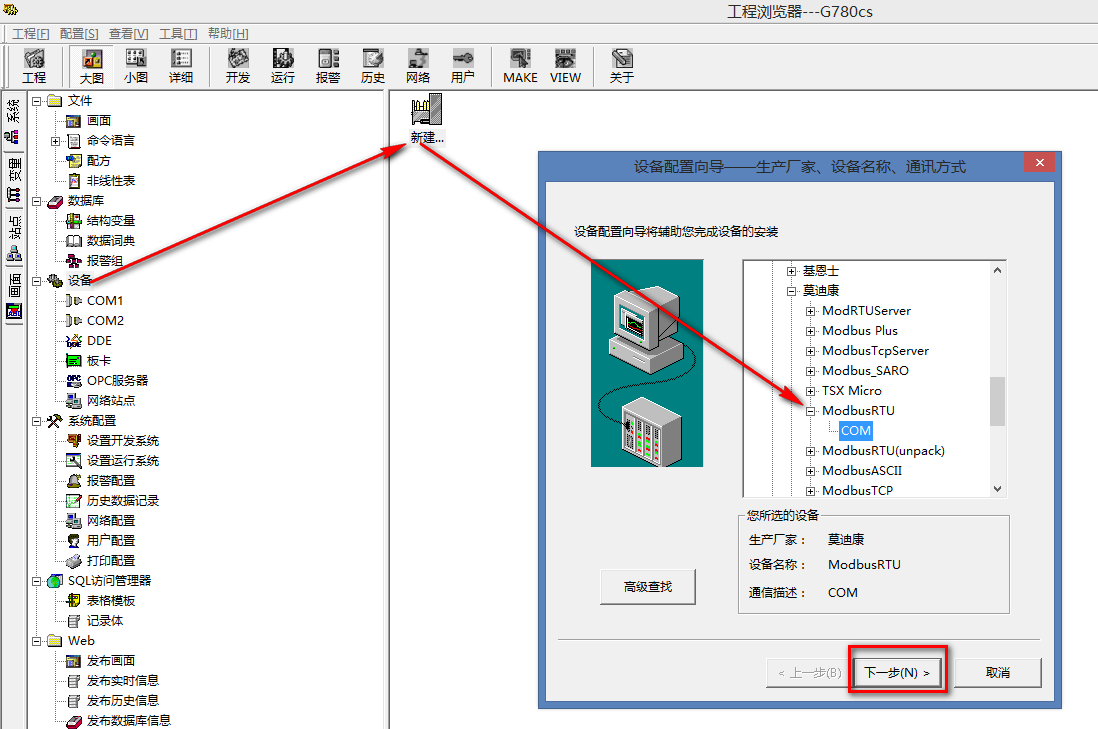The width and height of the screenshot is (1098, 729).
Task: Switch to 详细 detail list view
Action: click(x=181, y=66)
